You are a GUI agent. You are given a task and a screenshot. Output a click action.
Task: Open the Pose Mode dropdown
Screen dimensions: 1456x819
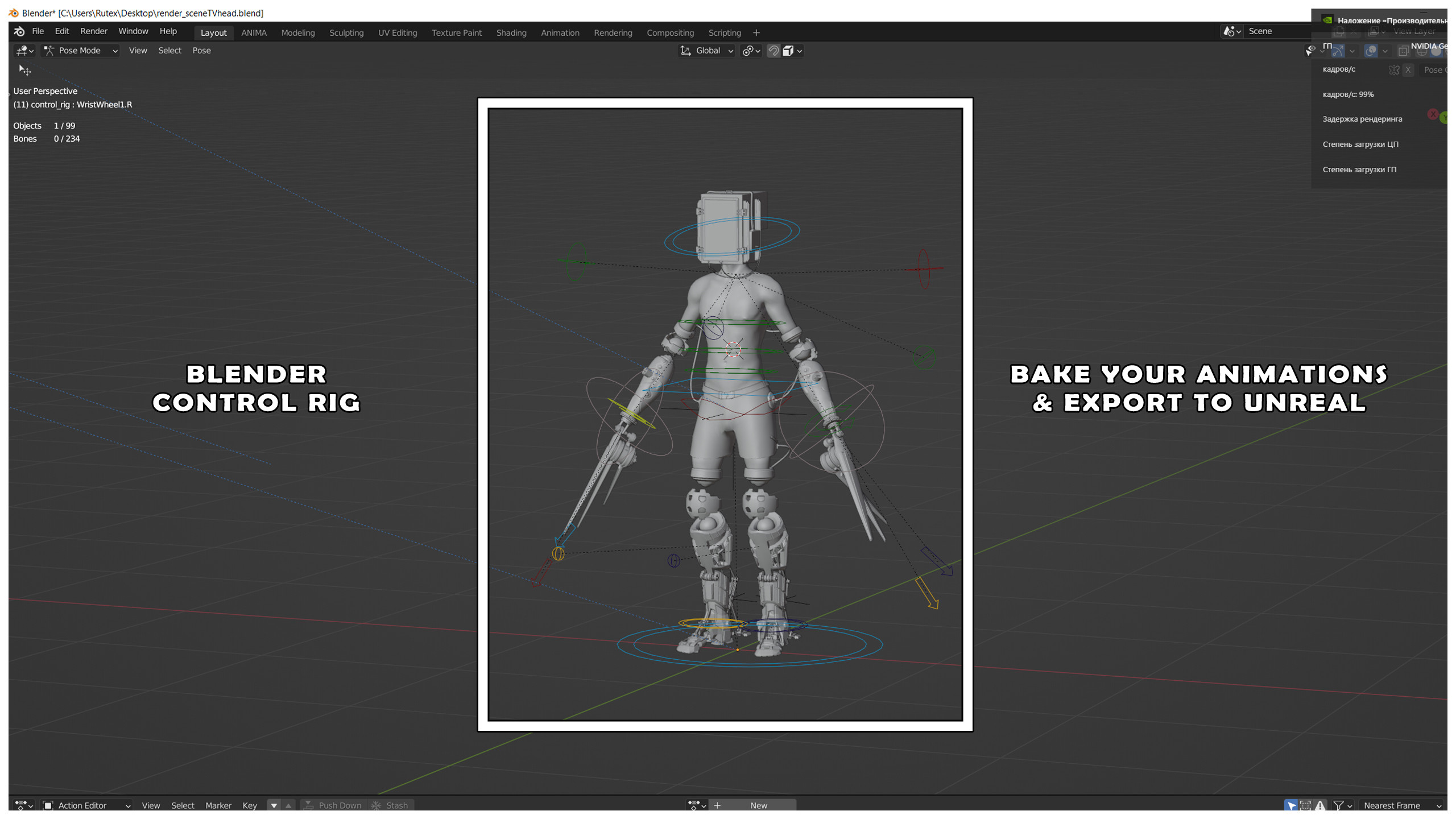80,51
